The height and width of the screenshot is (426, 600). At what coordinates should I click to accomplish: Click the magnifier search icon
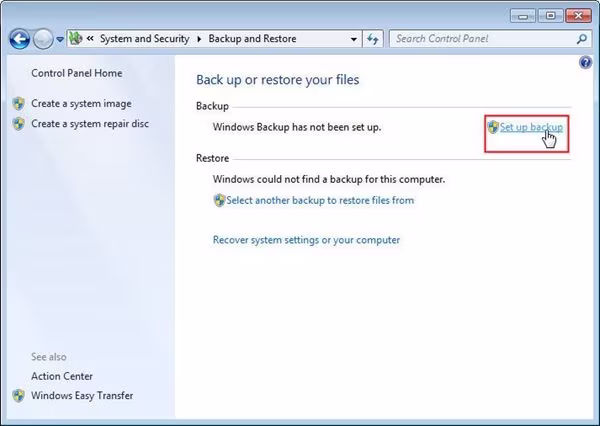(x=582, y=39)
